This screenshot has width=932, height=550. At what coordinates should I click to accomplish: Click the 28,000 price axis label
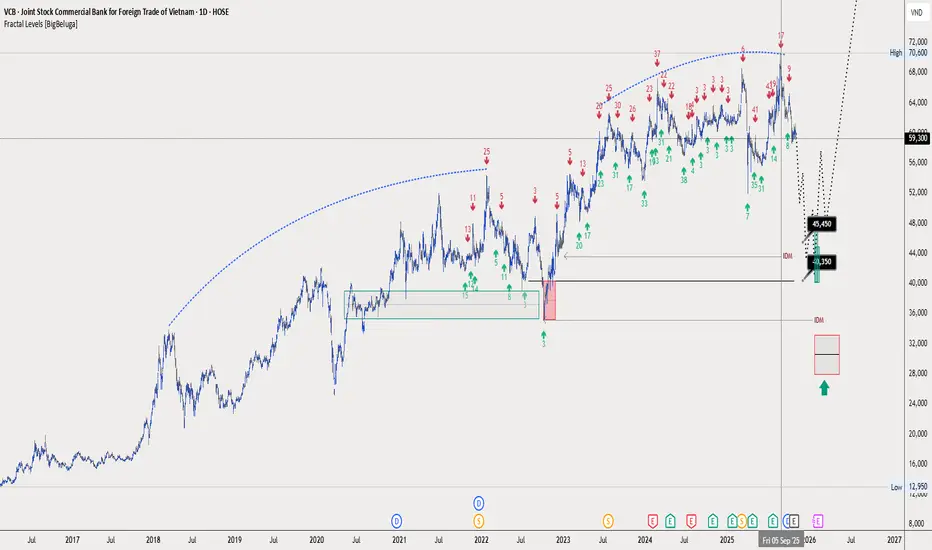[918, 373]
